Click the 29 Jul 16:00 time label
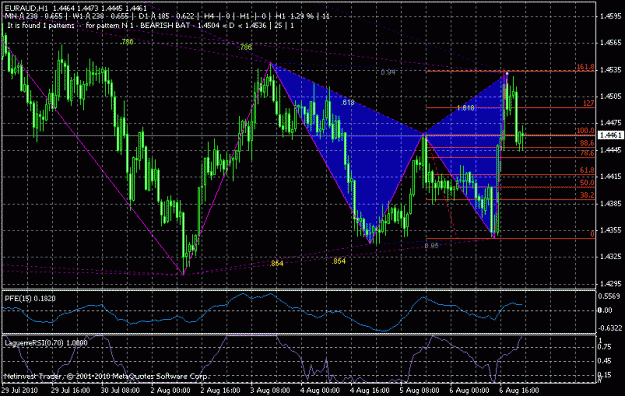This screenshot has width=625, height=396. pyautogui.click(x=71, y=390)
